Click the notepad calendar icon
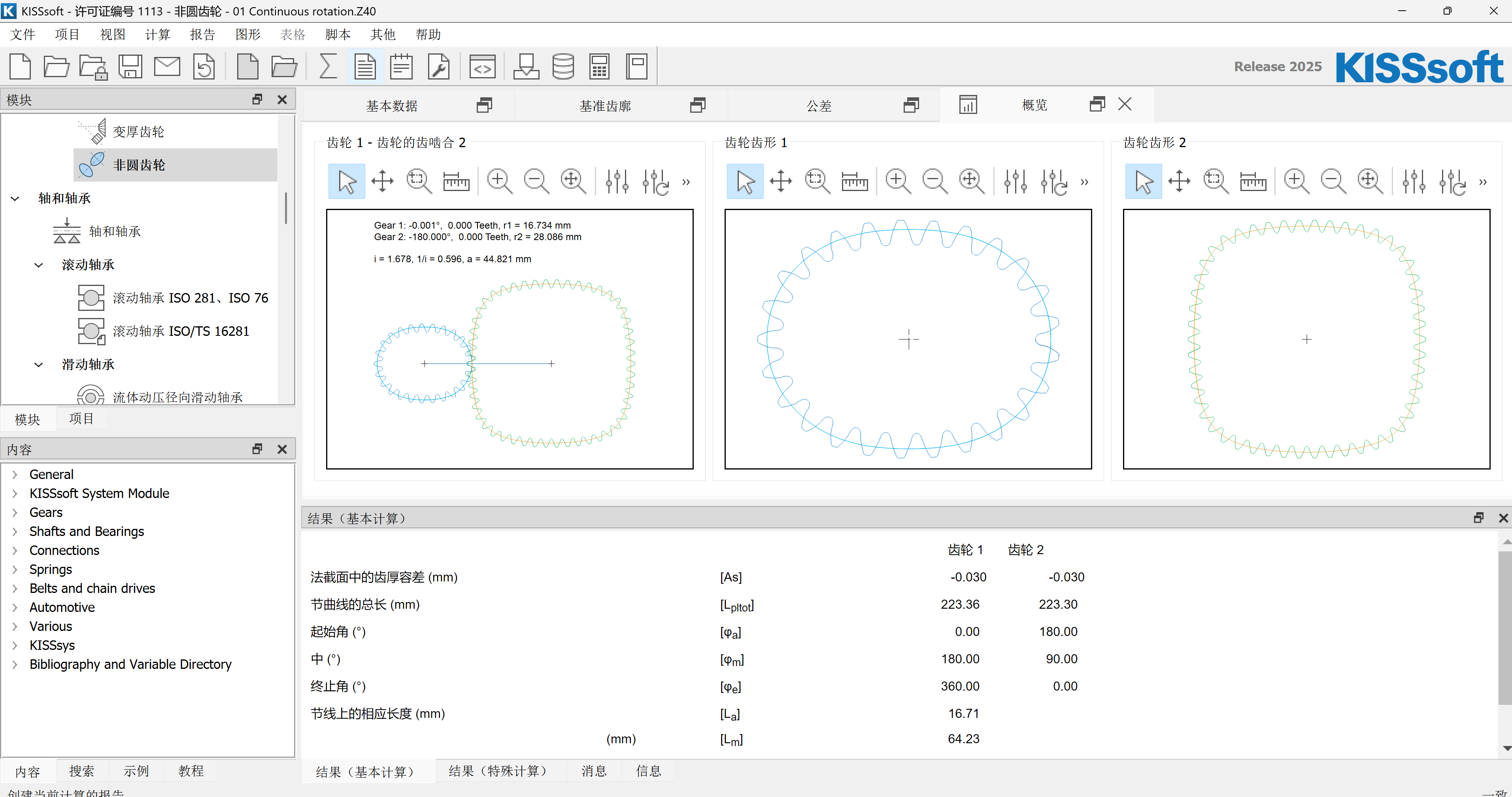 [402, 66]
